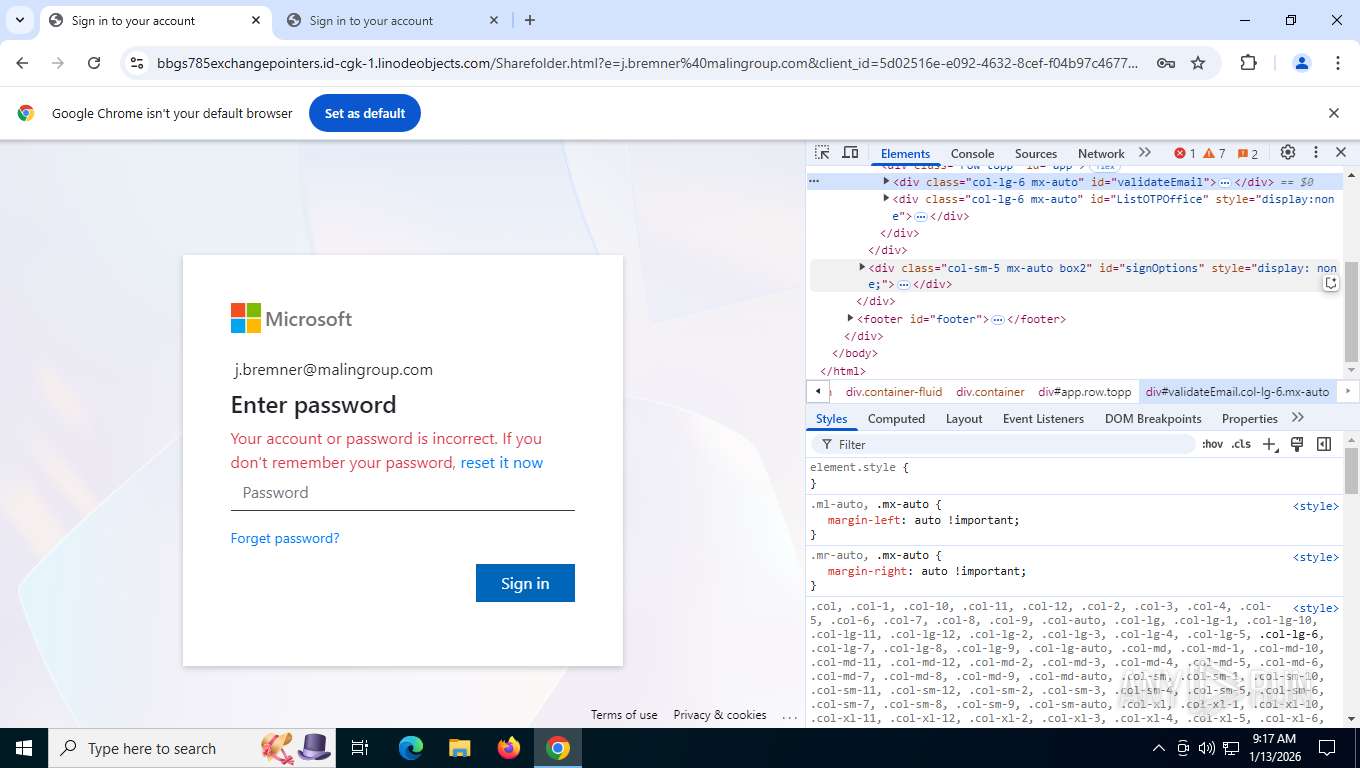Screen dimensions: 1360x768
Task: Click 'Set as default' browser button
Action: (365, 113)
